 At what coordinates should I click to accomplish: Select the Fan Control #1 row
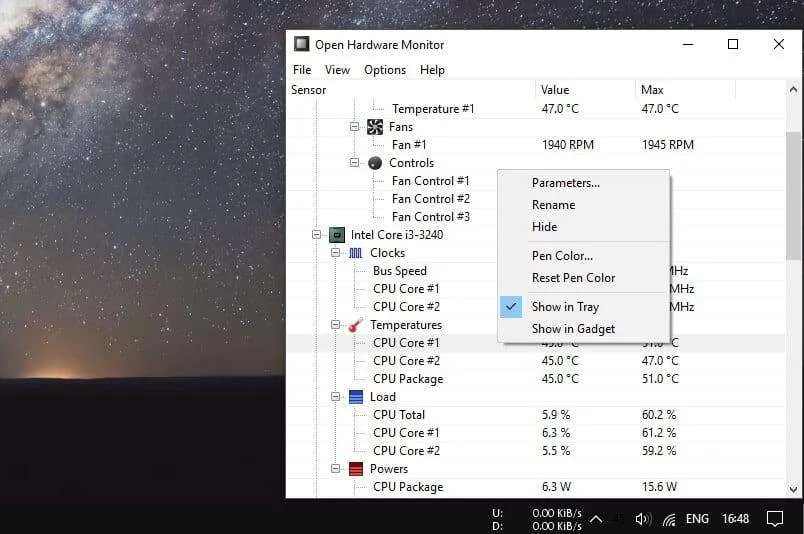click(431, 181)
